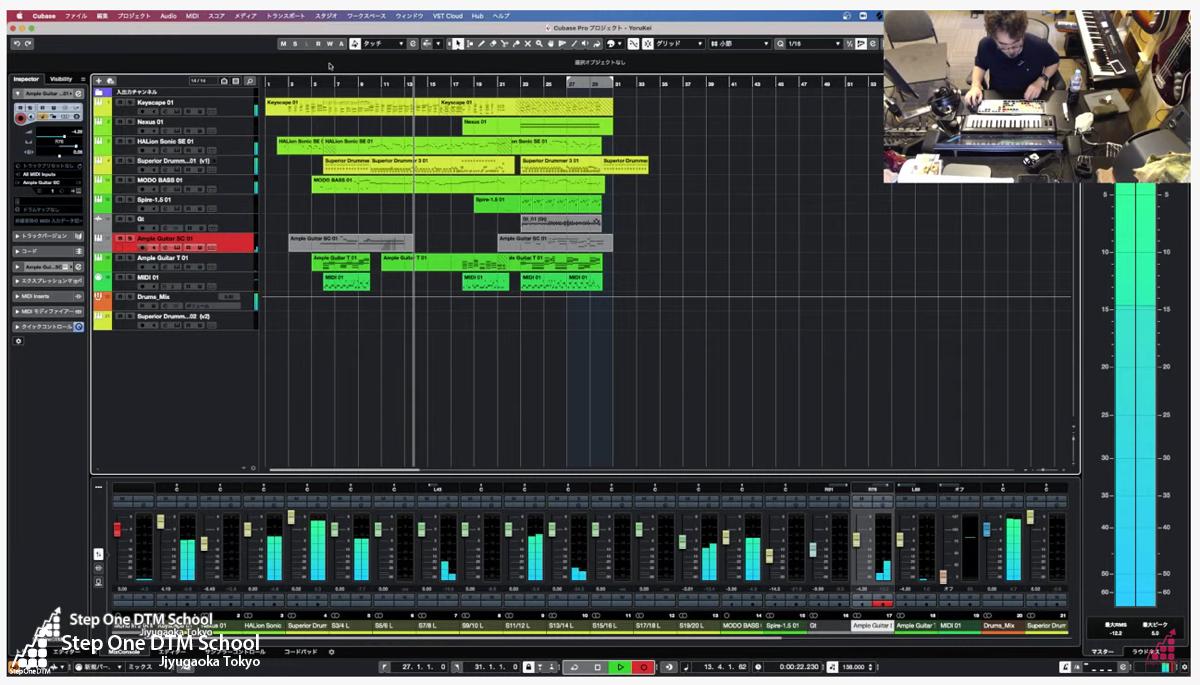Viewport: 1200px width, 685px height.
Task: Mute the Nexus 01 track
Action: [119, 122]
